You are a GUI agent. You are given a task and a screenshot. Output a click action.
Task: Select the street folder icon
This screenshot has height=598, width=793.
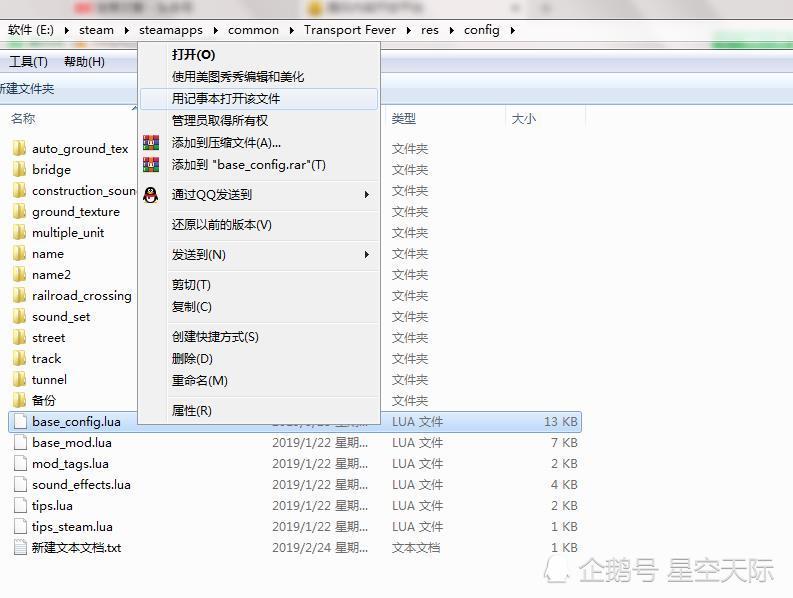pyautogui.click(x=20, y=337)
